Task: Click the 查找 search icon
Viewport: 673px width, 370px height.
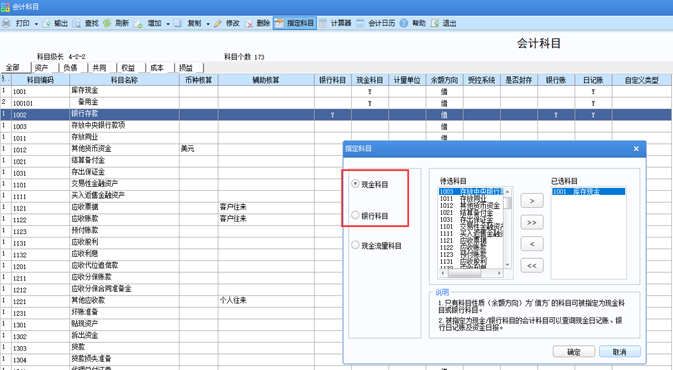Action: pos(77,23)
